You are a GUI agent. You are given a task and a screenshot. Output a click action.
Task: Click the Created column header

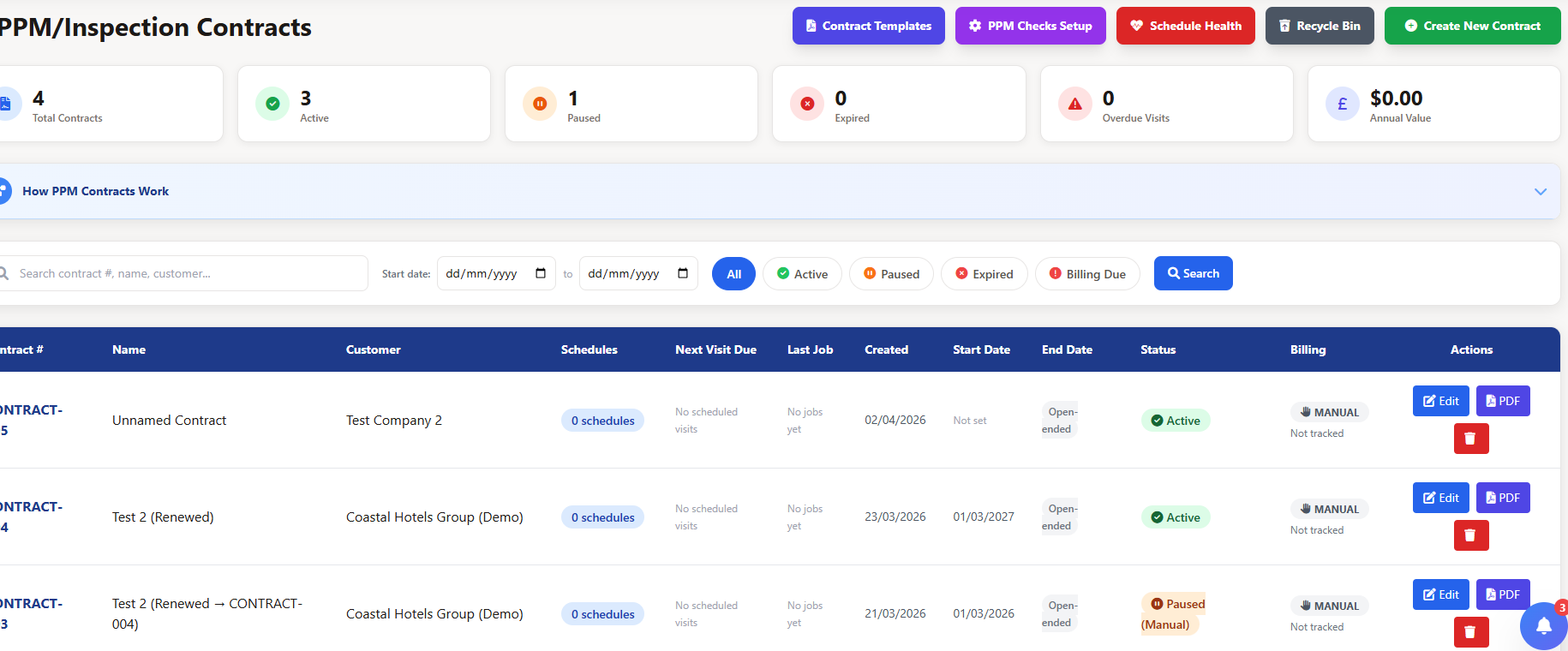point(886,349)
